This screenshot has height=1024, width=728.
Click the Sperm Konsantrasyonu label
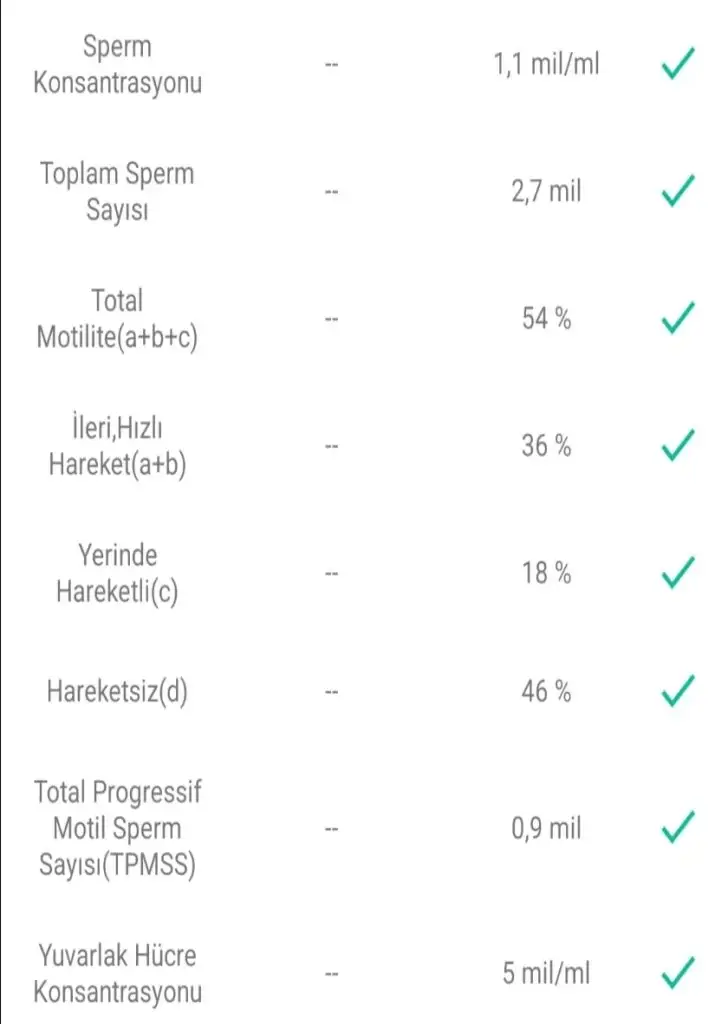pyautogui.click(x=117, y=64)
